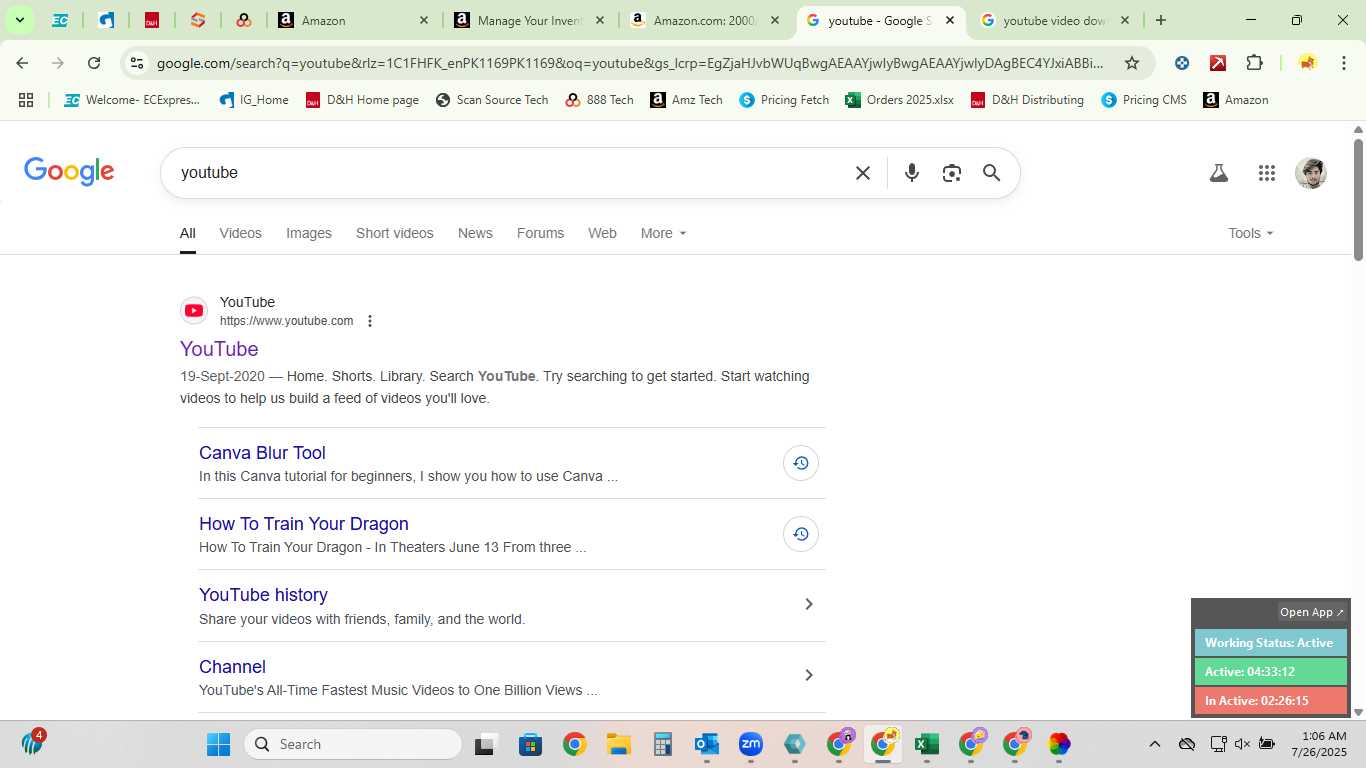Screen dimensions: 1366x768
Task: Open the Extensions puzzle icon
Action: tap(1254, 63)
